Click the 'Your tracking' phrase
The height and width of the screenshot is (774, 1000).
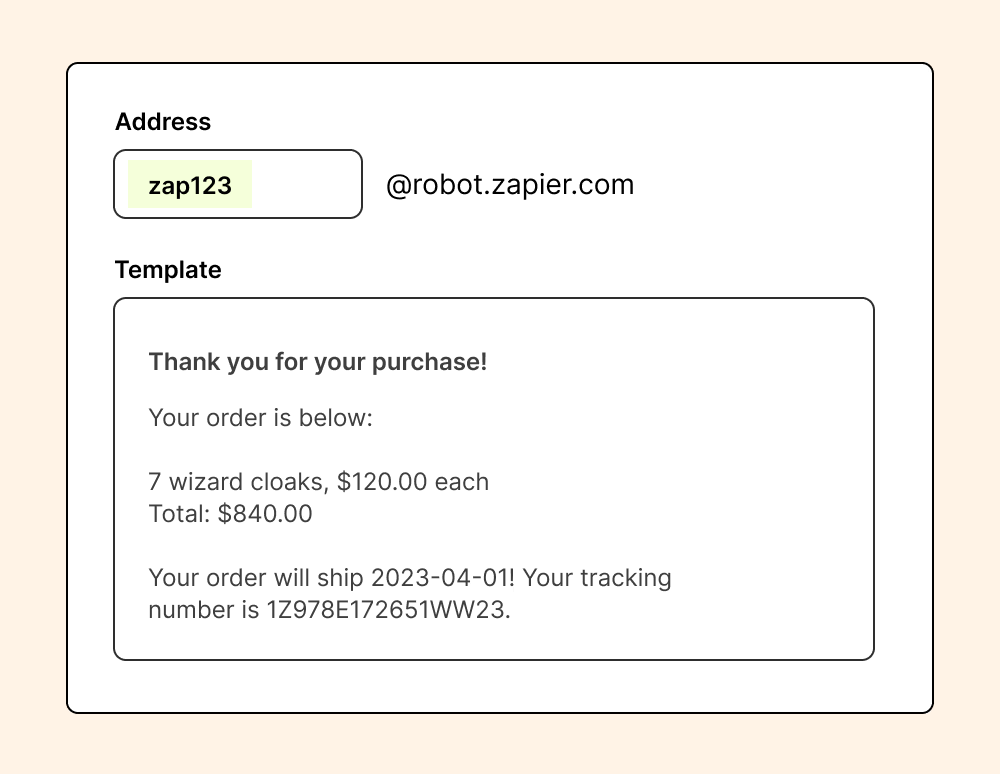click(597, 578)
